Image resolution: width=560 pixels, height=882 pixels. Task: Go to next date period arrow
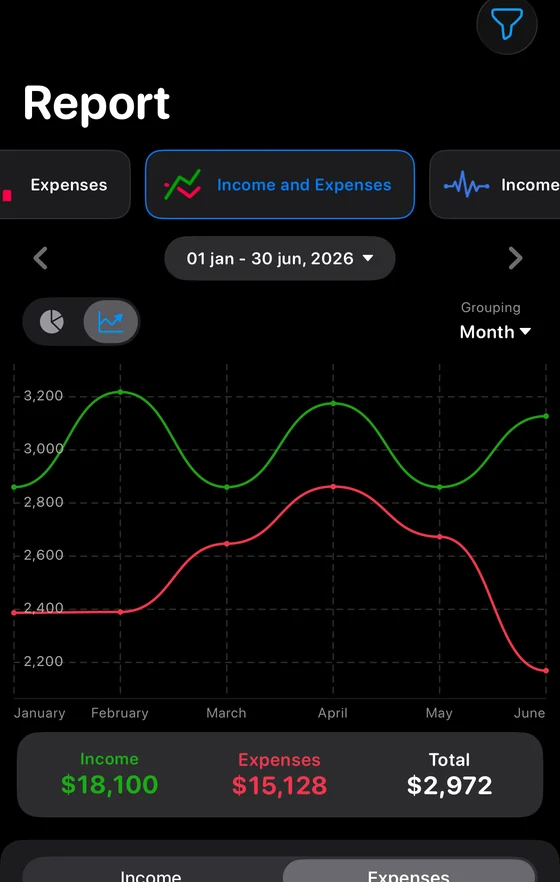(515, 258)
